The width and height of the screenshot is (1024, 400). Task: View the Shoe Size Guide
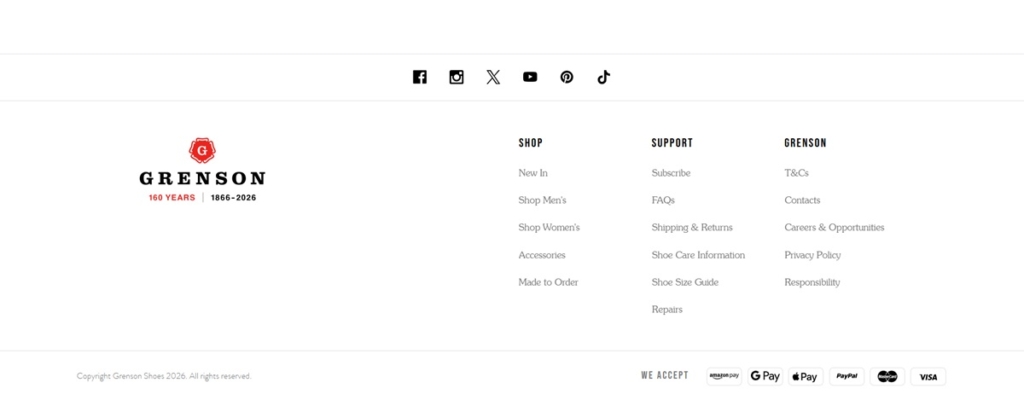tap(685, 282)
